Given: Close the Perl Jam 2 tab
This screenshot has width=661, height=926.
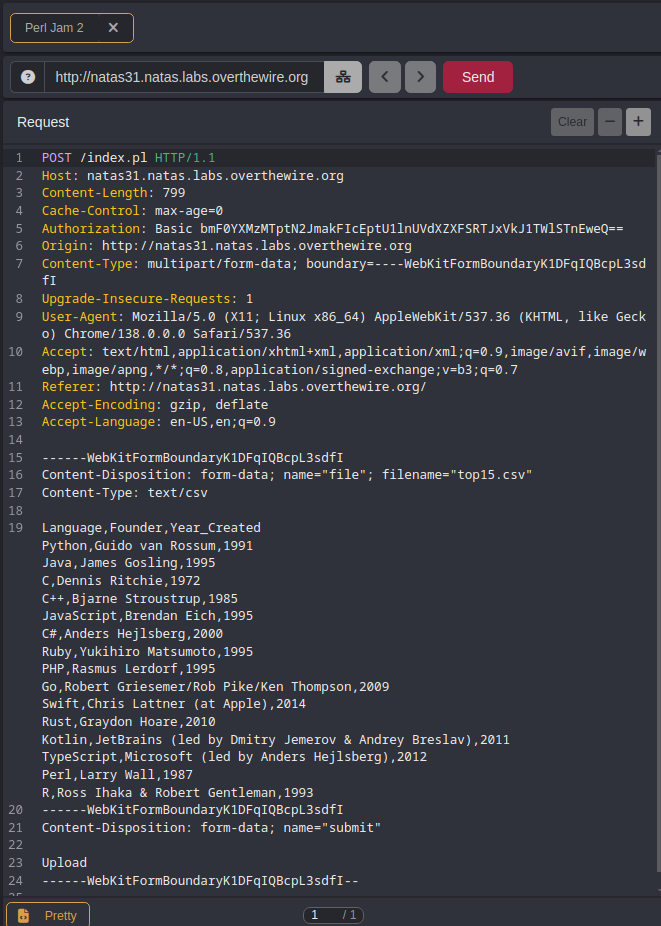Looking at the screenshot, I should (113, 28).
